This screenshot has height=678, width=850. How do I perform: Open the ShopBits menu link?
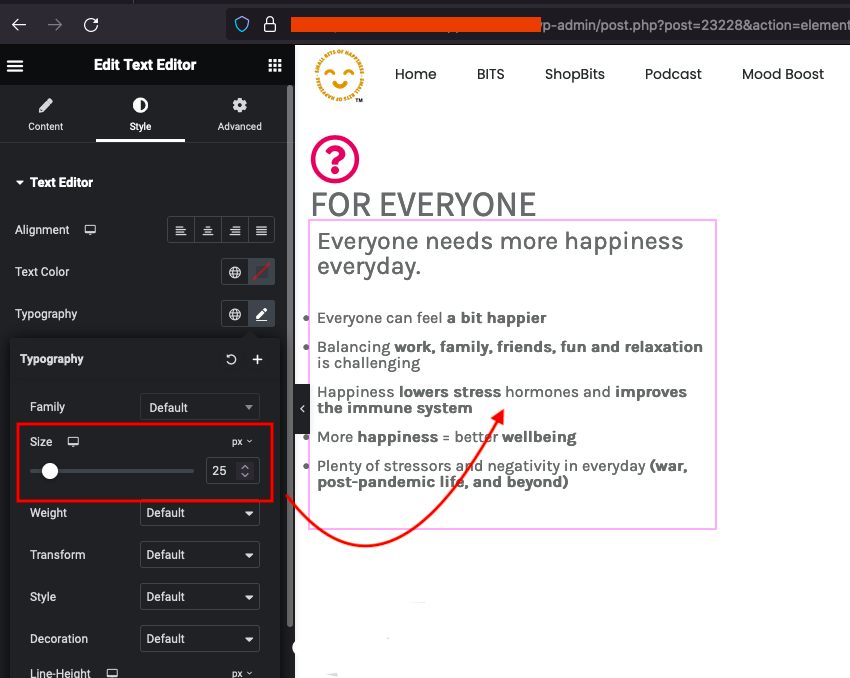tap(575, 74)
